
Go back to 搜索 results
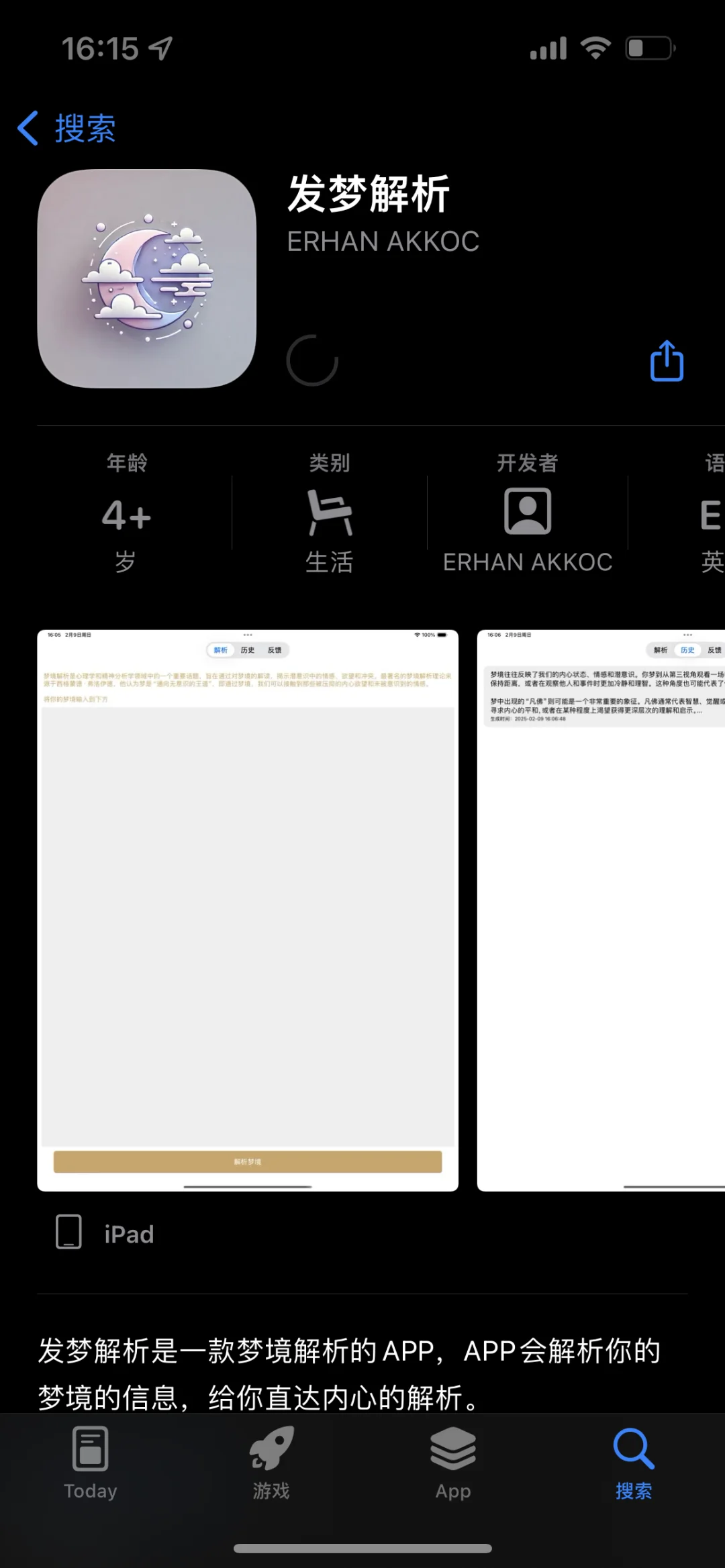(x=66, y=128)
